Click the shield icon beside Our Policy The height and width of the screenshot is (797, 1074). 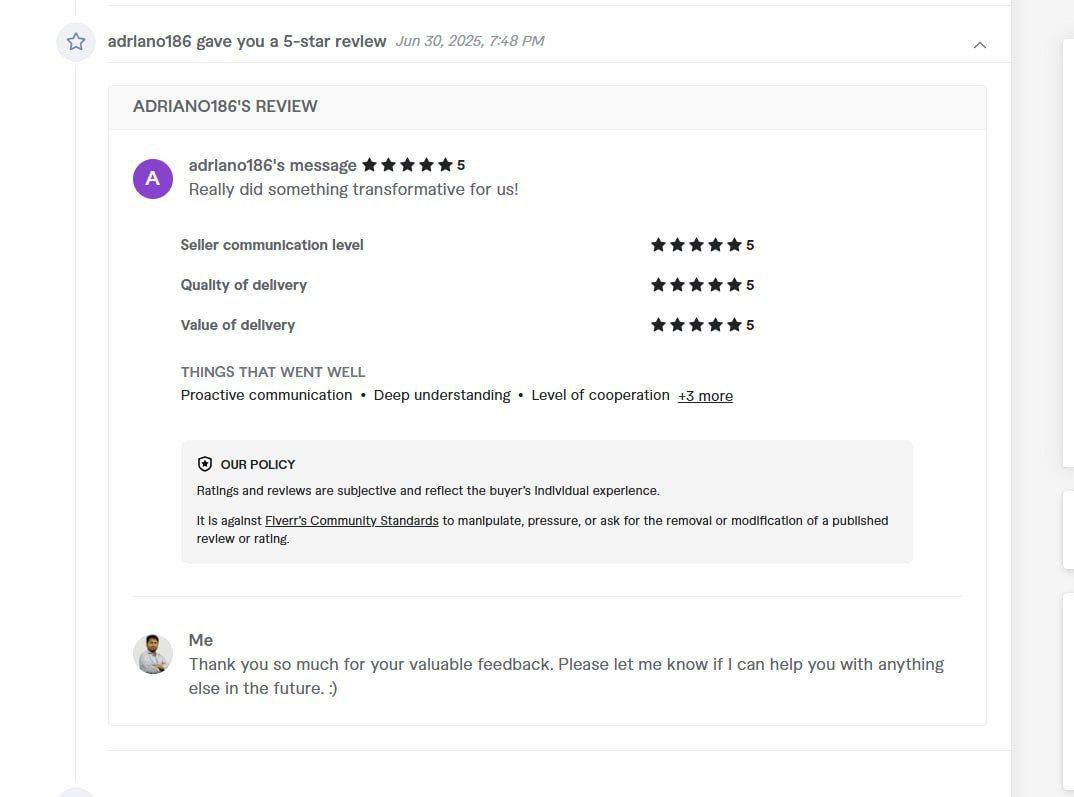pos(205,464)
